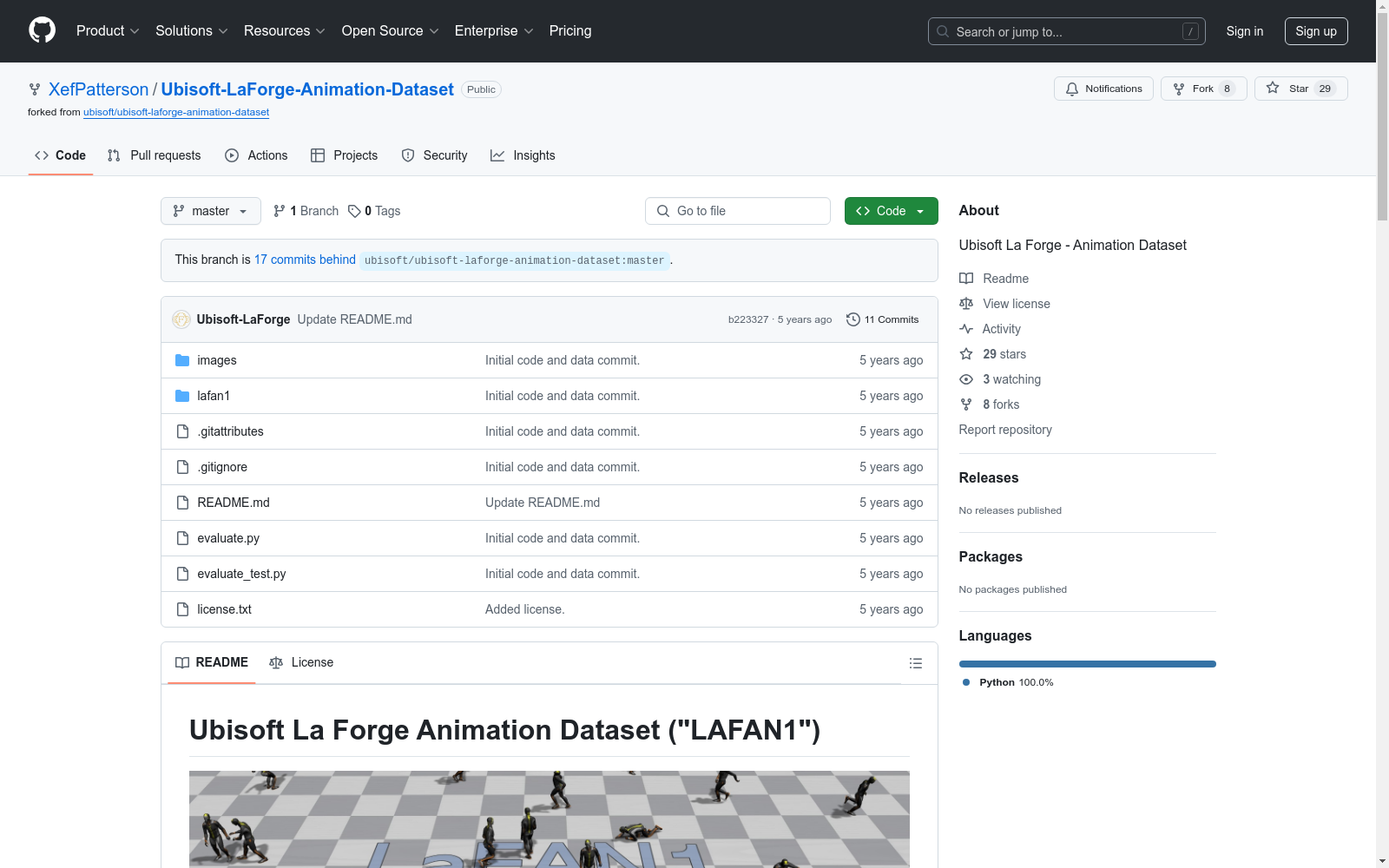The width and height of the screenshot is (1389, 868).
Task: Open the license.txt file
Action: (x=224, y=609)
